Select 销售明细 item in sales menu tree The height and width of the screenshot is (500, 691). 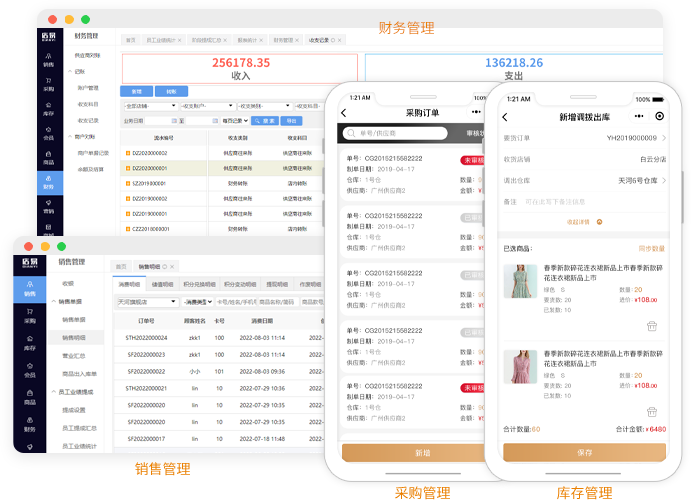[x=74, y=337]
